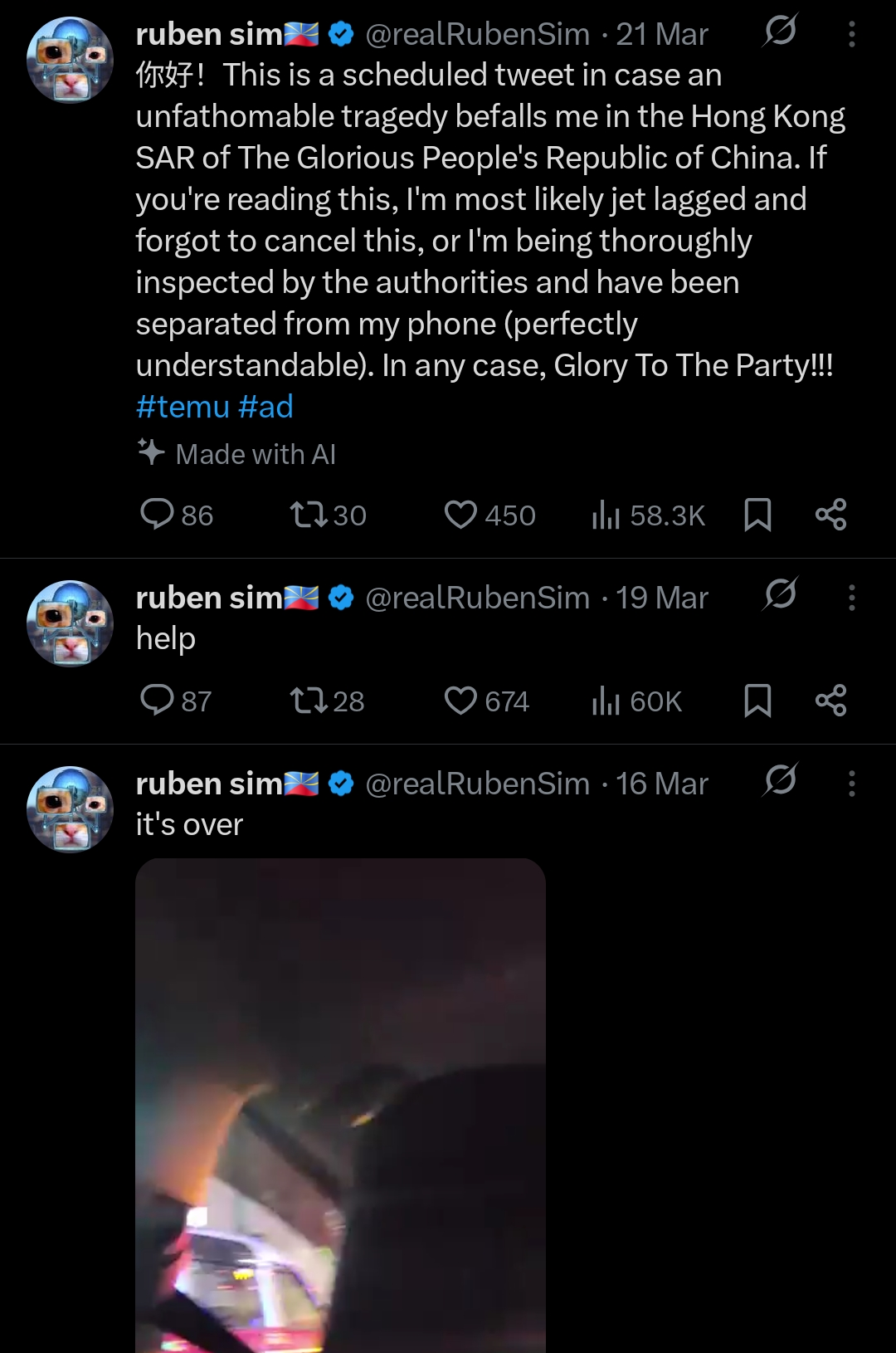
Task: Bookmark the 21 Mar scheduled tweet
Action: pos(757,515)
